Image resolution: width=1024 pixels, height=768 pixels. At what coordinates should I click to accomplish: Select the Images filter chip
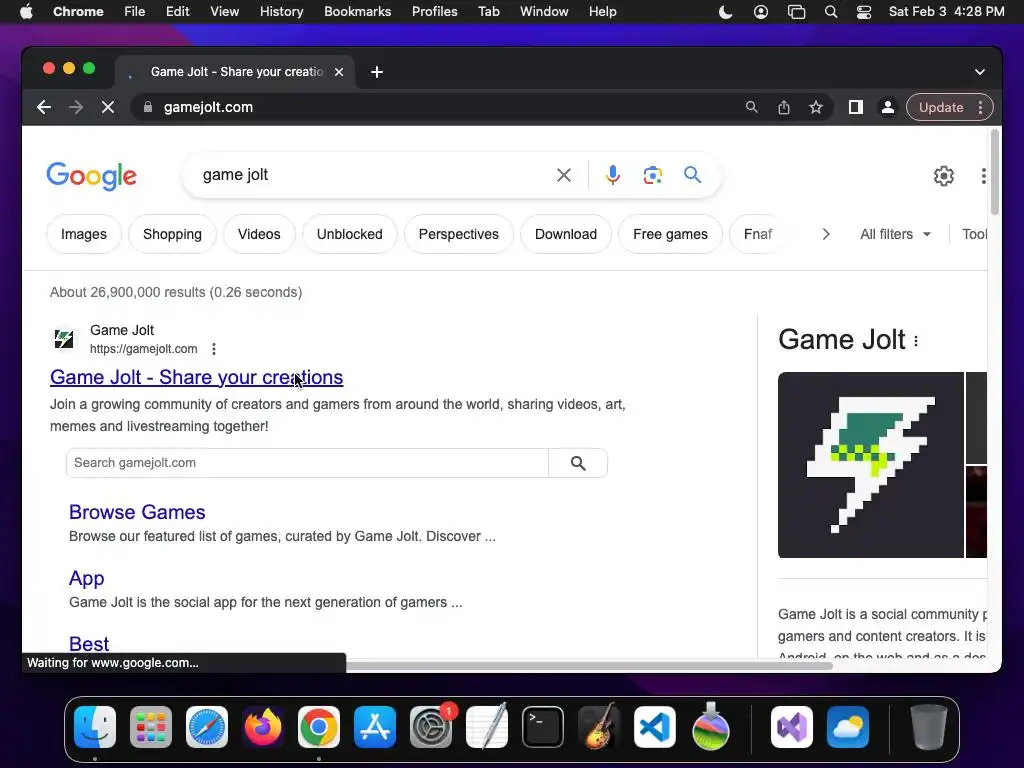tap(84, 234)
